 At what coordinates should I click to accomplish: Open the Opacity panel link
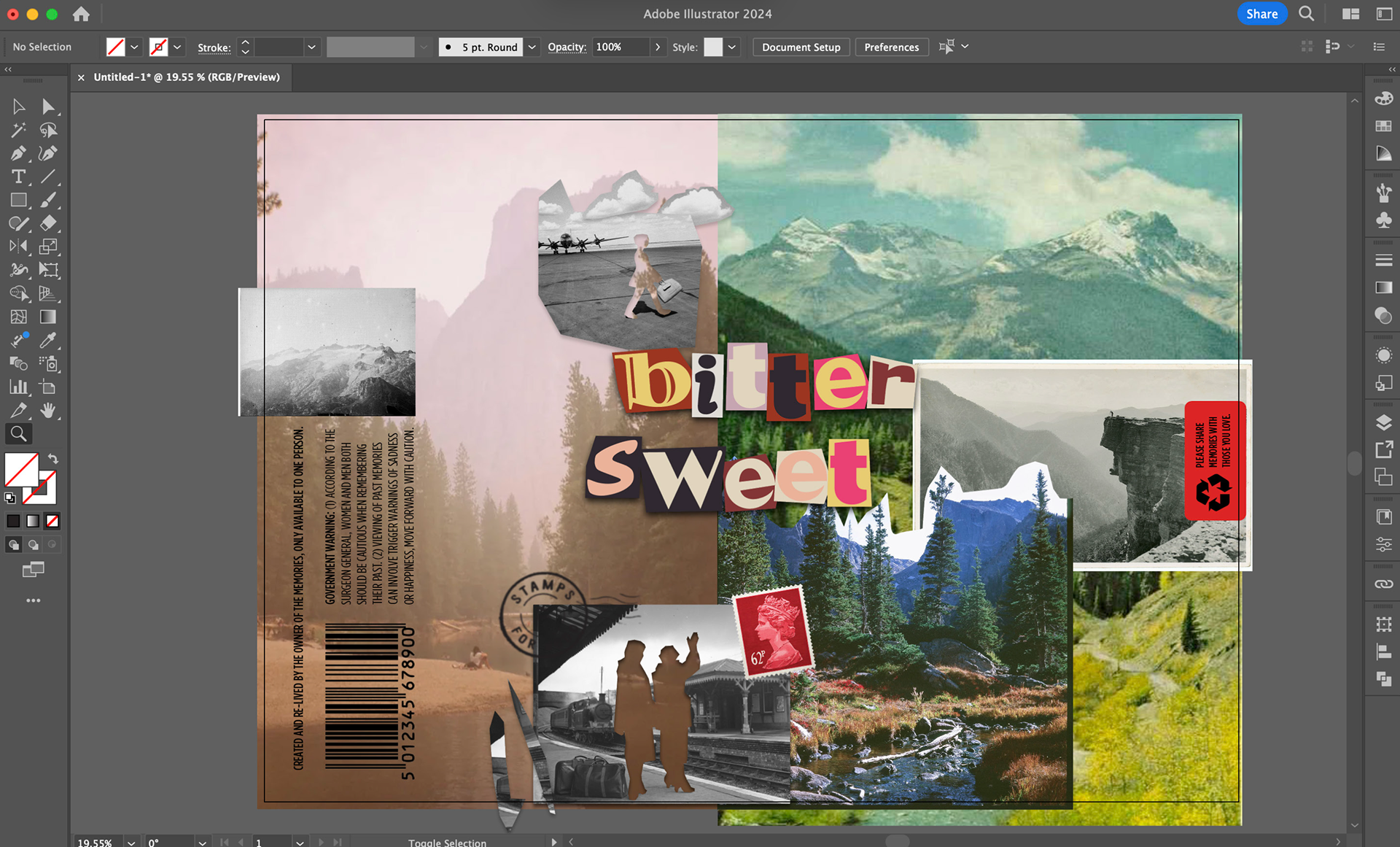567,47
